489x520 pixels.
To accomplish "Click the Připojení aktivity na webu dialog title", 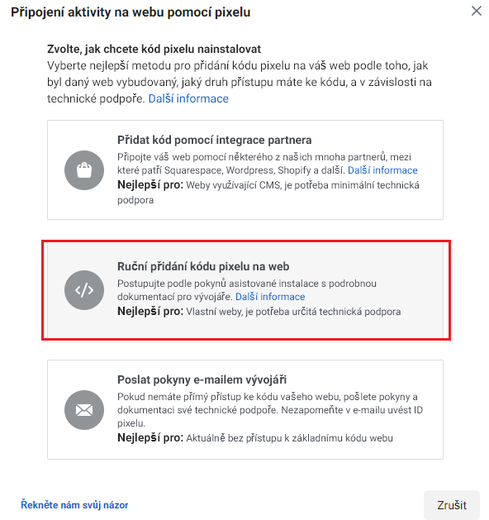I will coord(130,12).
